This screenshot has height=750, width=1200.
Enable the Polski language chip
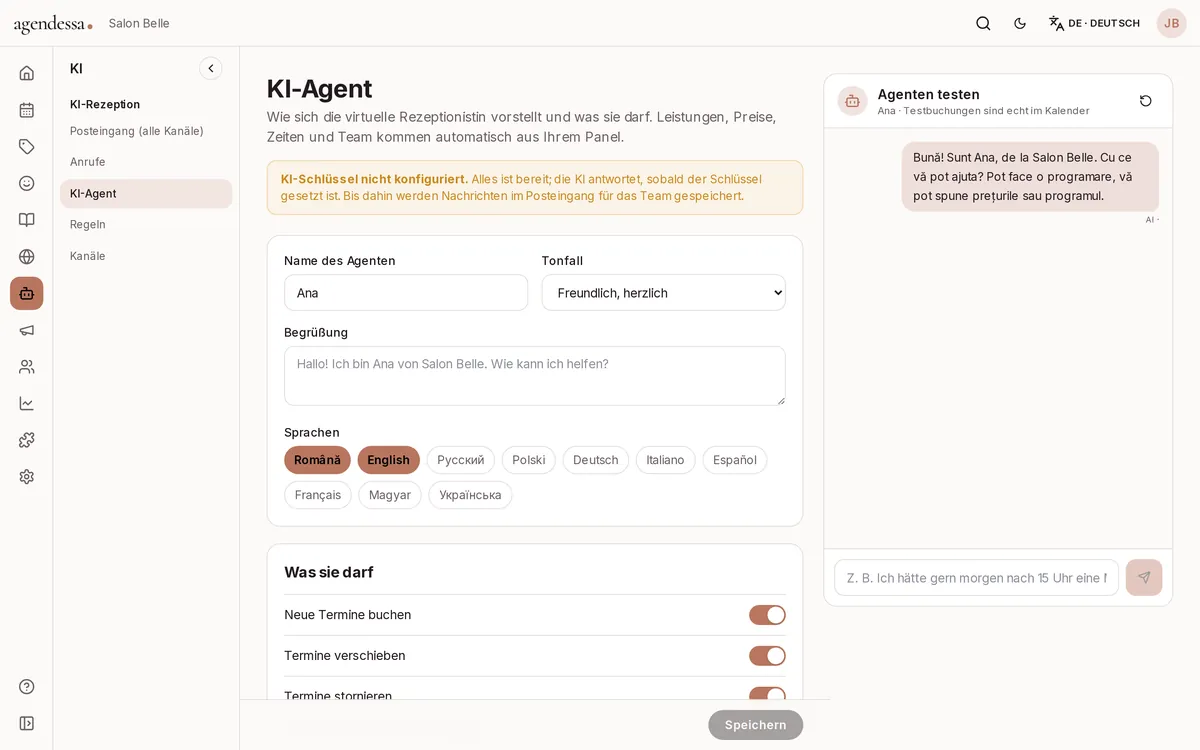pyautogui.click(x=528, y=460)
